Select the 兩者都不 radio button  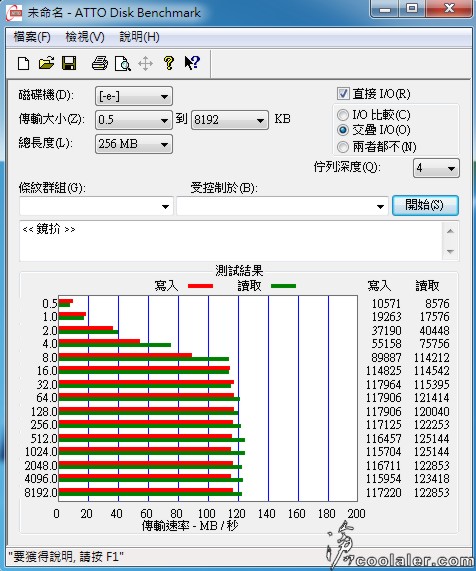coord(343,147)
